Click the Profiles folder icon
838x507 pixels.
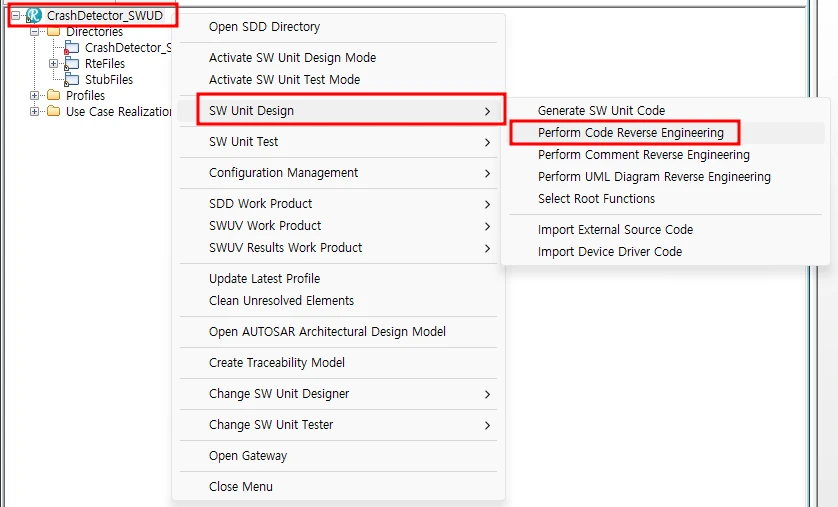pyautogui.click(x=54, y=96)
